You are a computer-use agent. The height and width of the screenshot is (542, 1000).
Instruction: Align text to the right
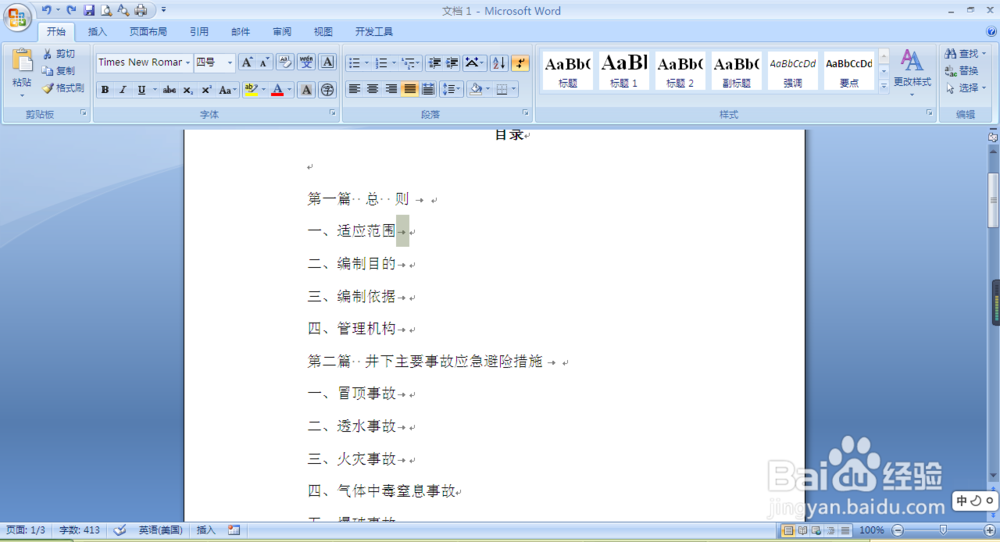[x=391, y=89]
